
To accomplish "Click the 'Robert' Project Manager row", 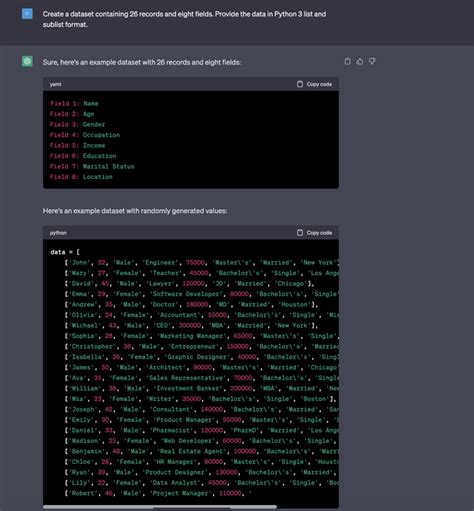I will point(158,494).
